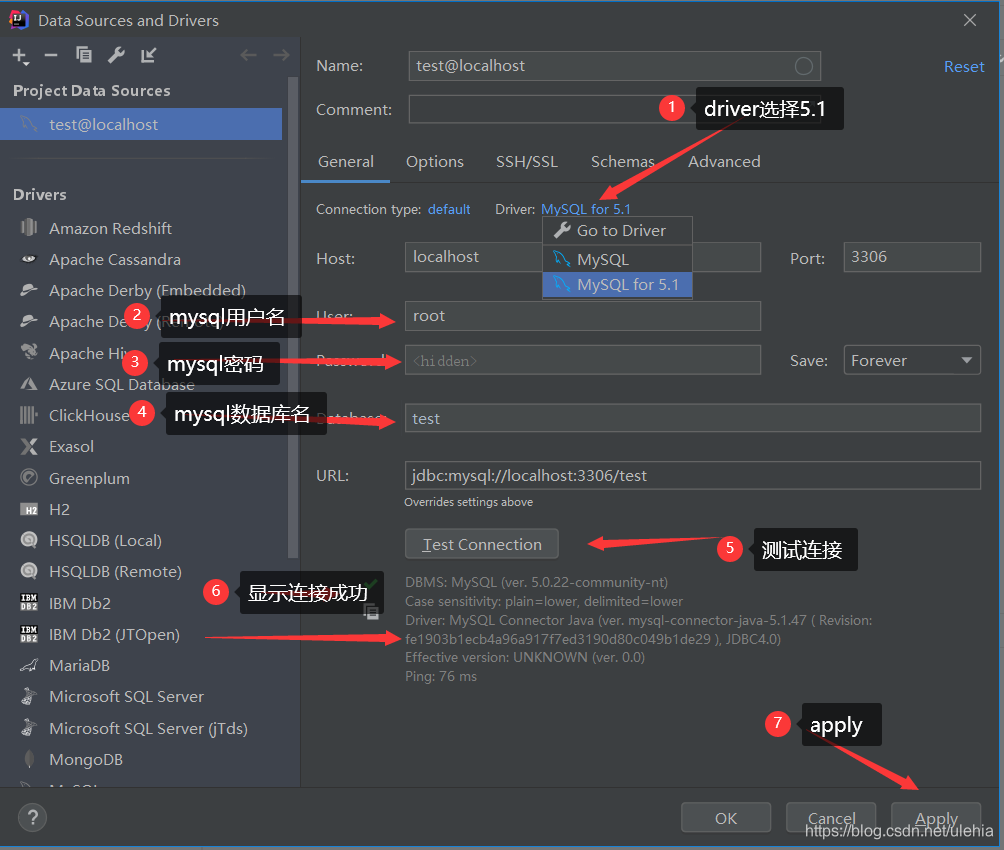Open driver settings wrench icon in toolbar
1004x850 pixels.
click(116, 55)
